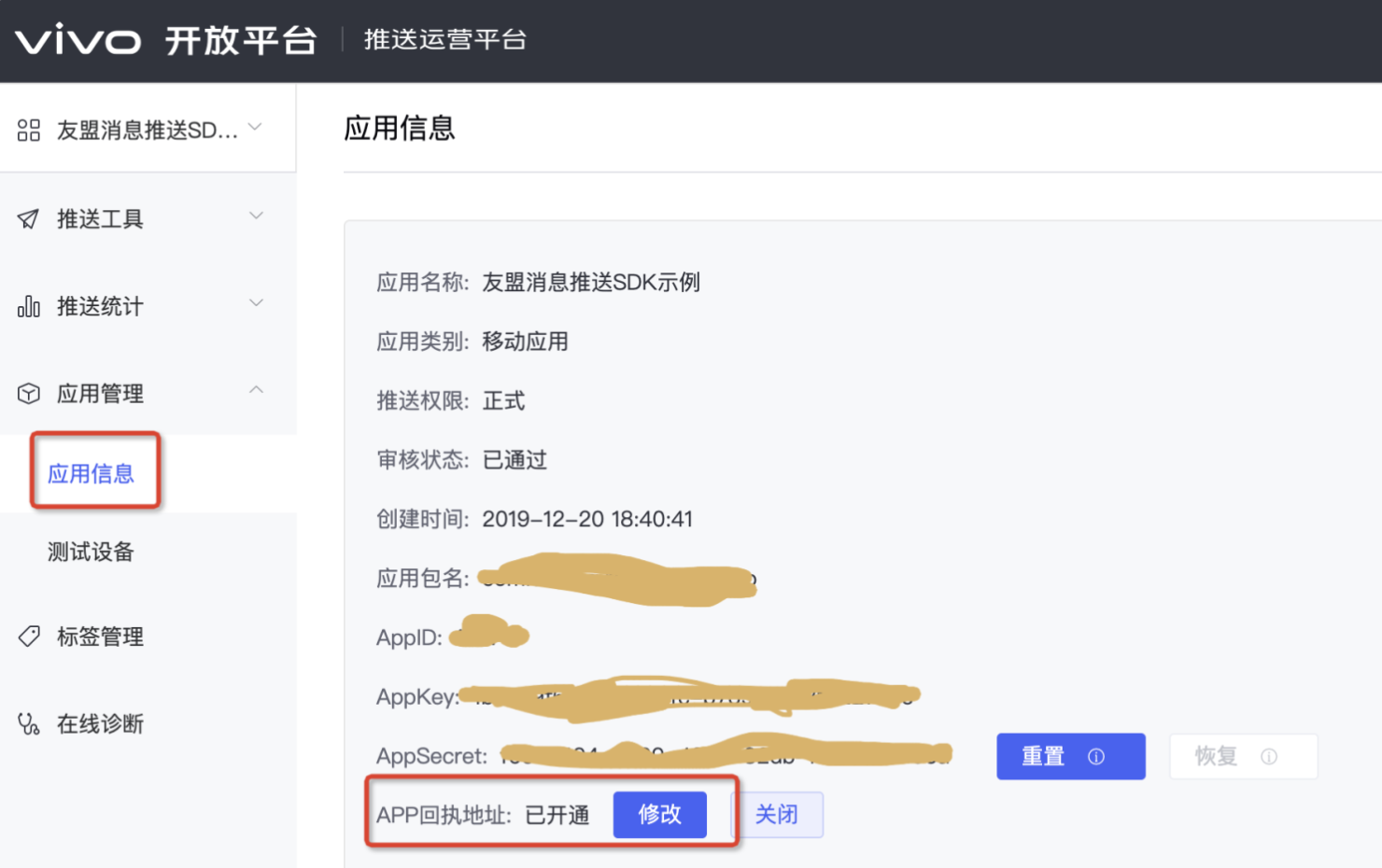Click the app switcher grid icon

(x=29, y=130)
